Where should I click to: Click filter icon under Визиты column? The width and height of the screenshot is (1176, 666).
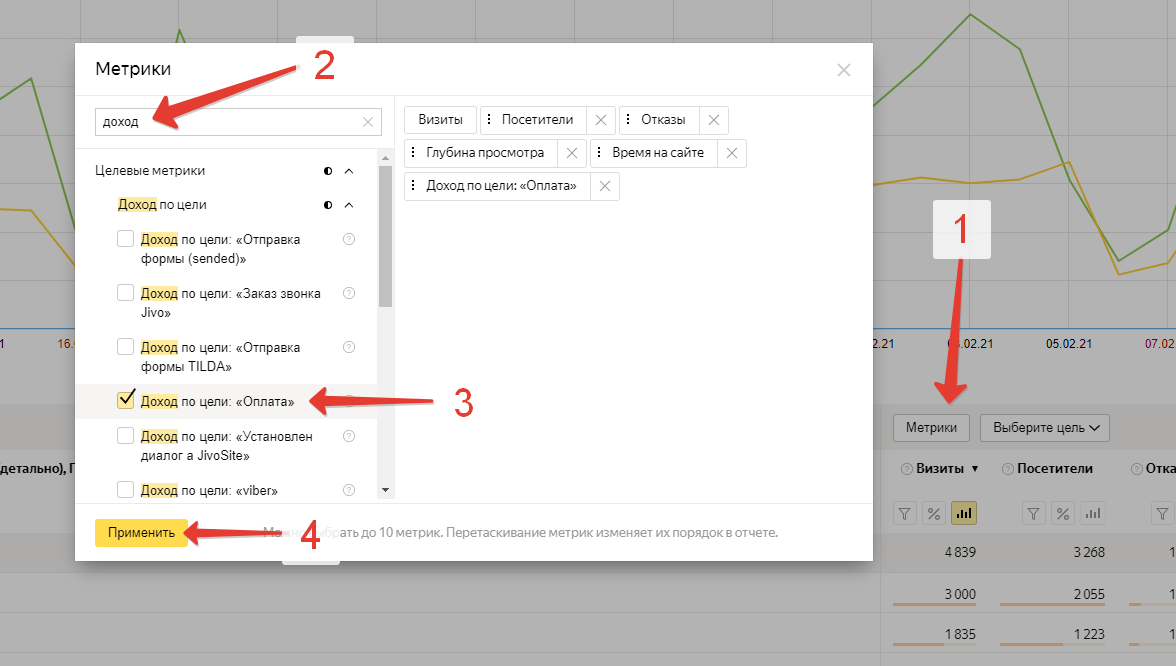[x=904, y=514]
